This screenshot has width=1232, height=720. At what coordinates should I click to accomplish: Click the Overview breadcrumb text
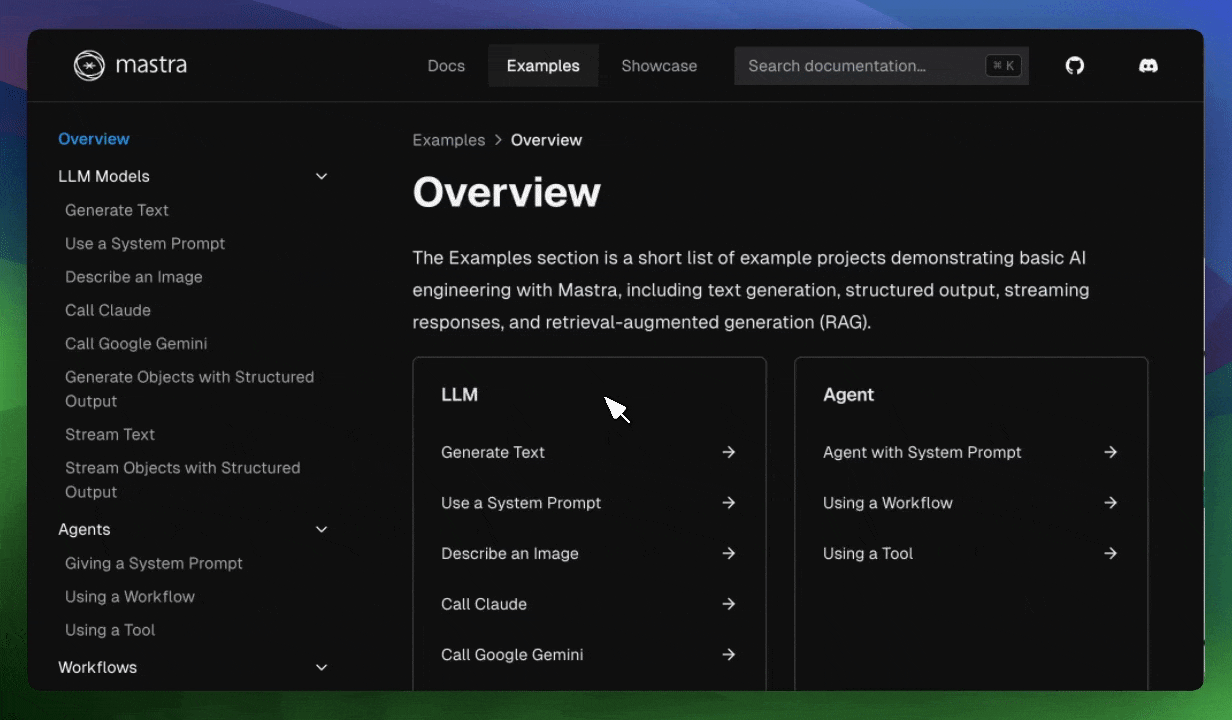point(546,140)
